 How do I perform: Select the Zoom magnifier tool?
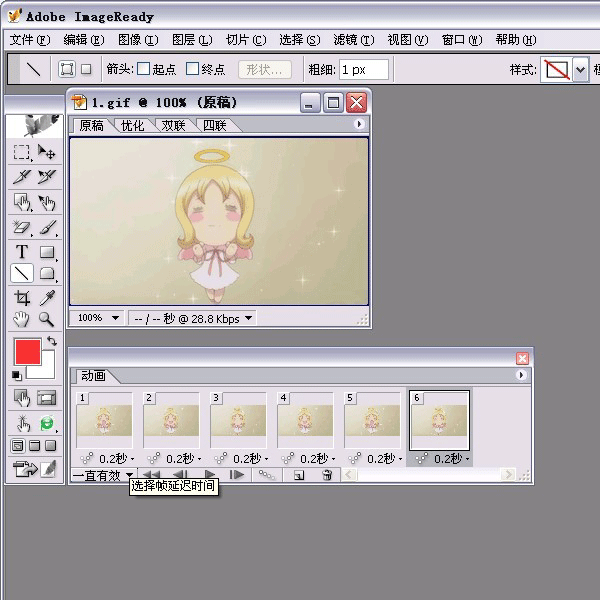(46, 320)
